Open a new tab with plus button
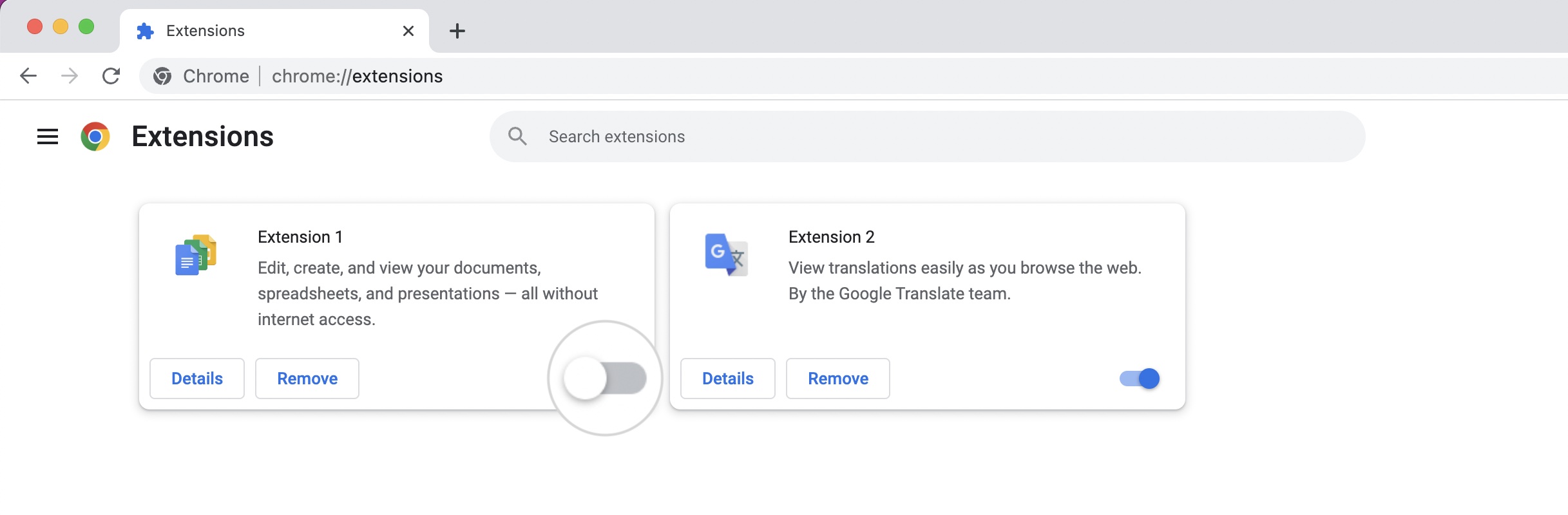 click(457, 31)
